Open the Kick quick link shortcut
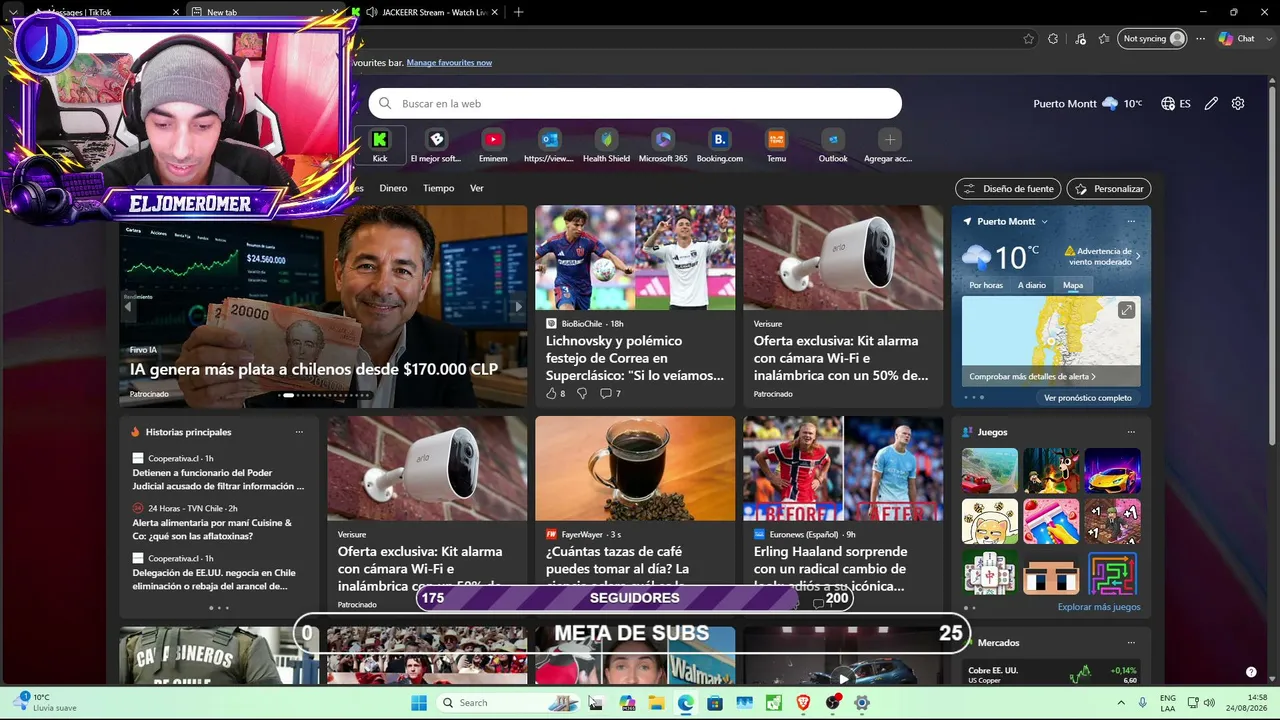The height and width of the screenshot is (720, 1280). point(380,146)
